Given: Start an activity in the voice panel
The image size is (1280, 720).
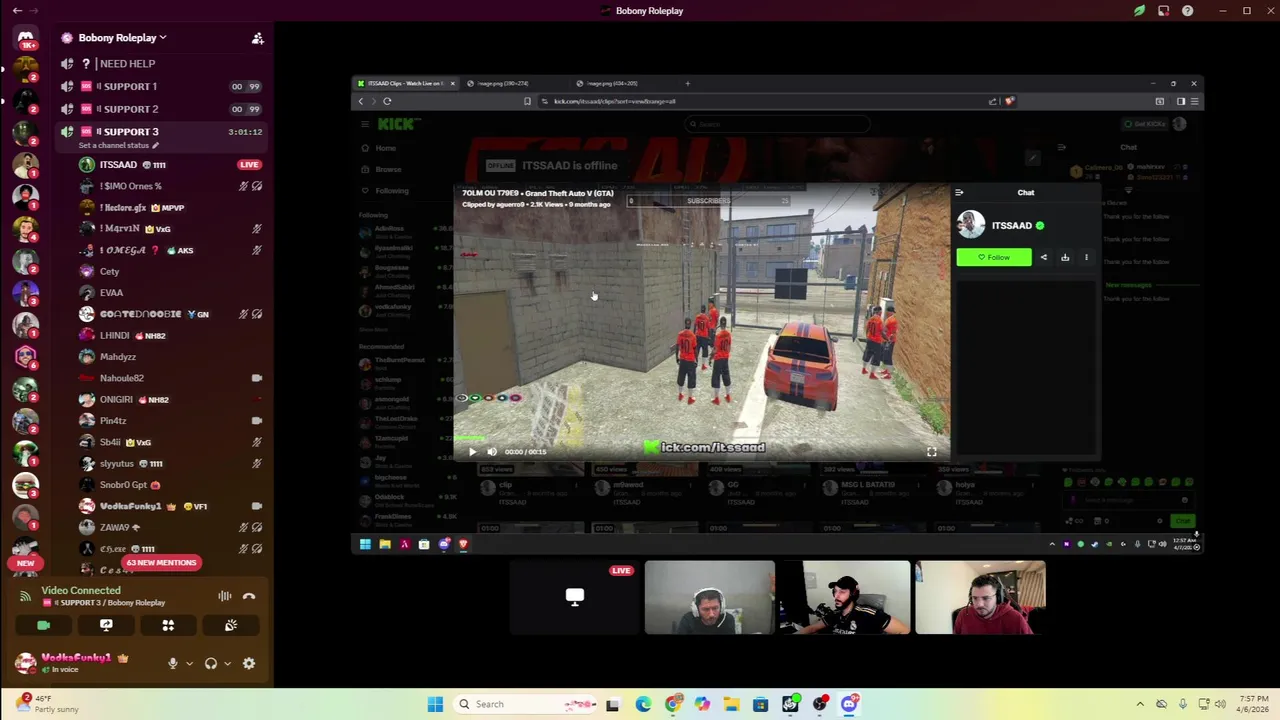Looking at the screenshot, I should (x=168, y=625).
